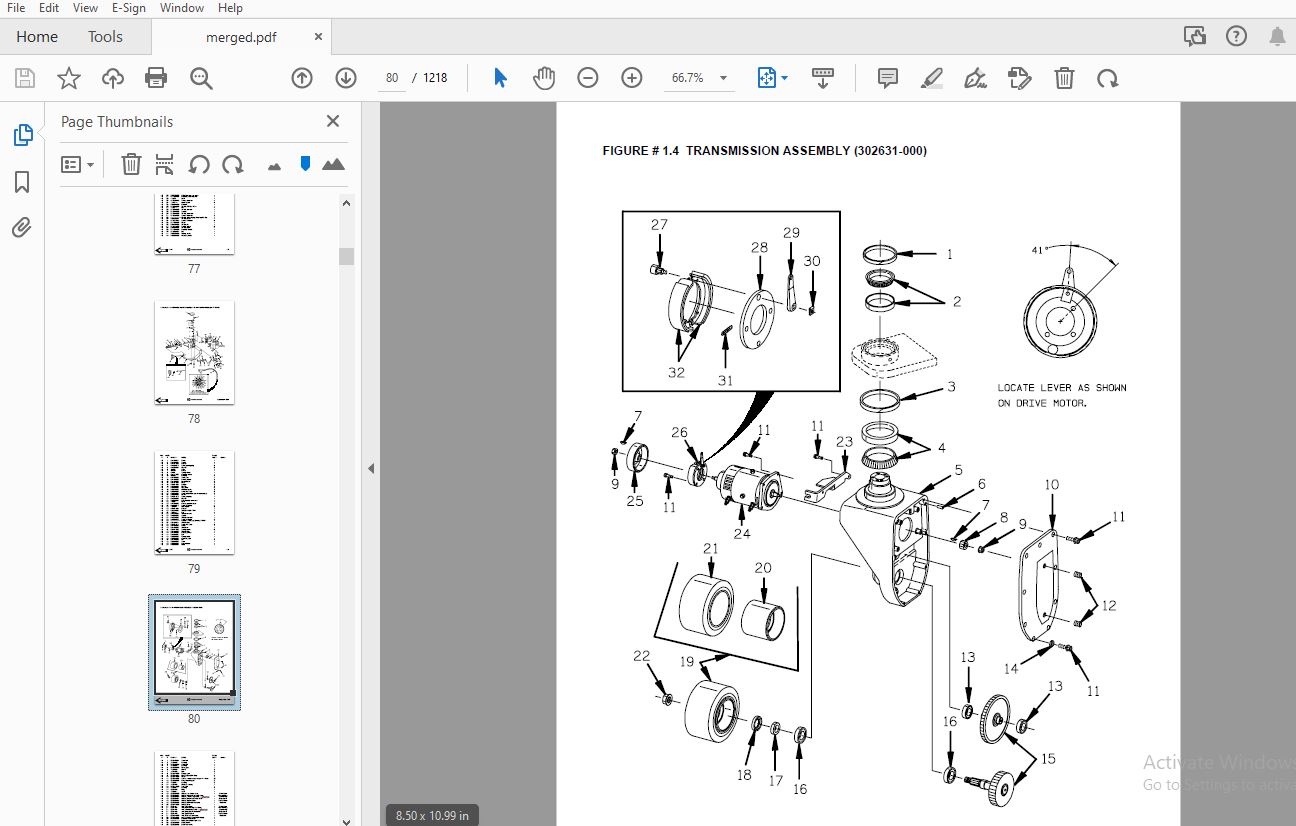Image resolution: width=1296 pixels, height=826 pixels.
Task: Expand fit page tool dropdown arrow
Action: click(x=785, y=78)
